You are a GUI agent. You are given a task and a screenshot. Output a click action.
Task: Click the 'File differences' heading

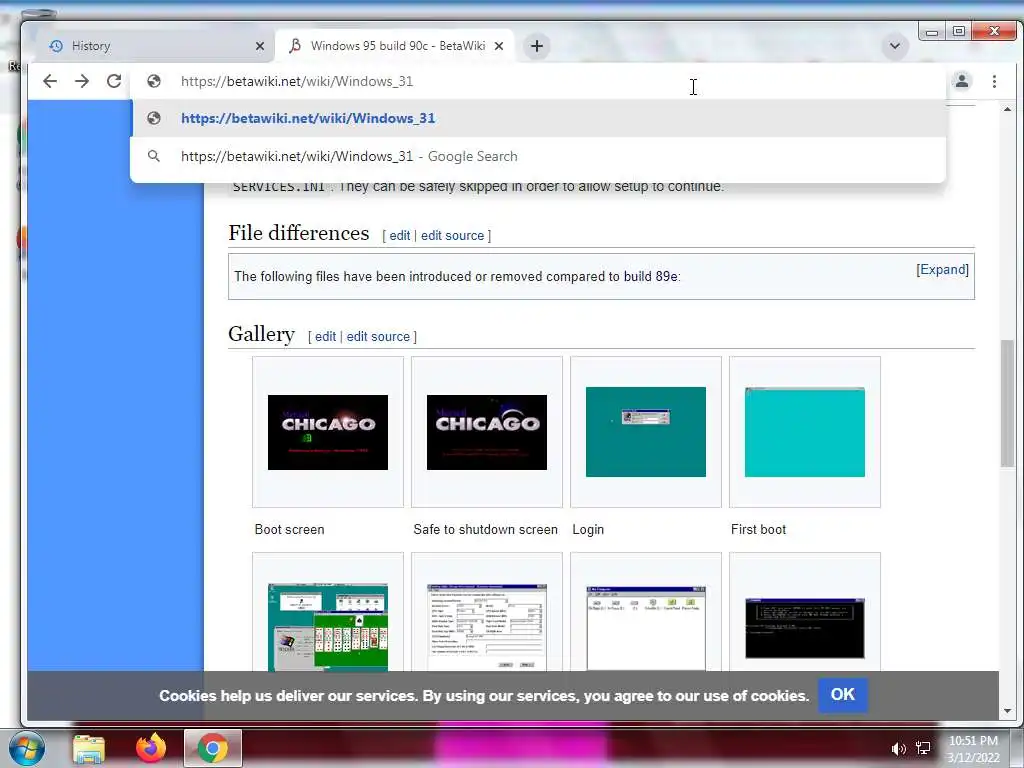[298, 233]
